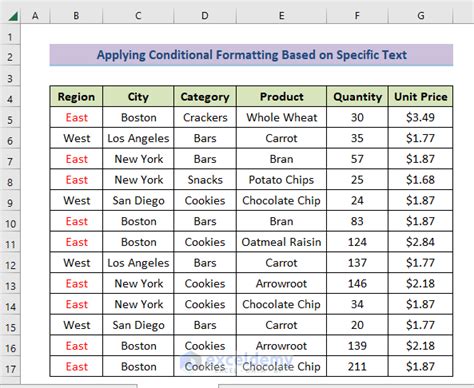The width and height of the screenshot is (474, 388).
Task: Select the quantity 57 cell
Action: (x=357, y=159)
